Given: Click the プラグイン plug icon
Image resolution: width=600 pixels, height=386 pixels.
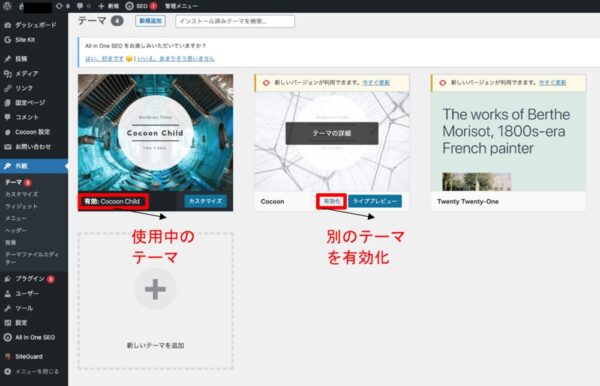Looking at the screenshot, I should [x=8, y=279].
